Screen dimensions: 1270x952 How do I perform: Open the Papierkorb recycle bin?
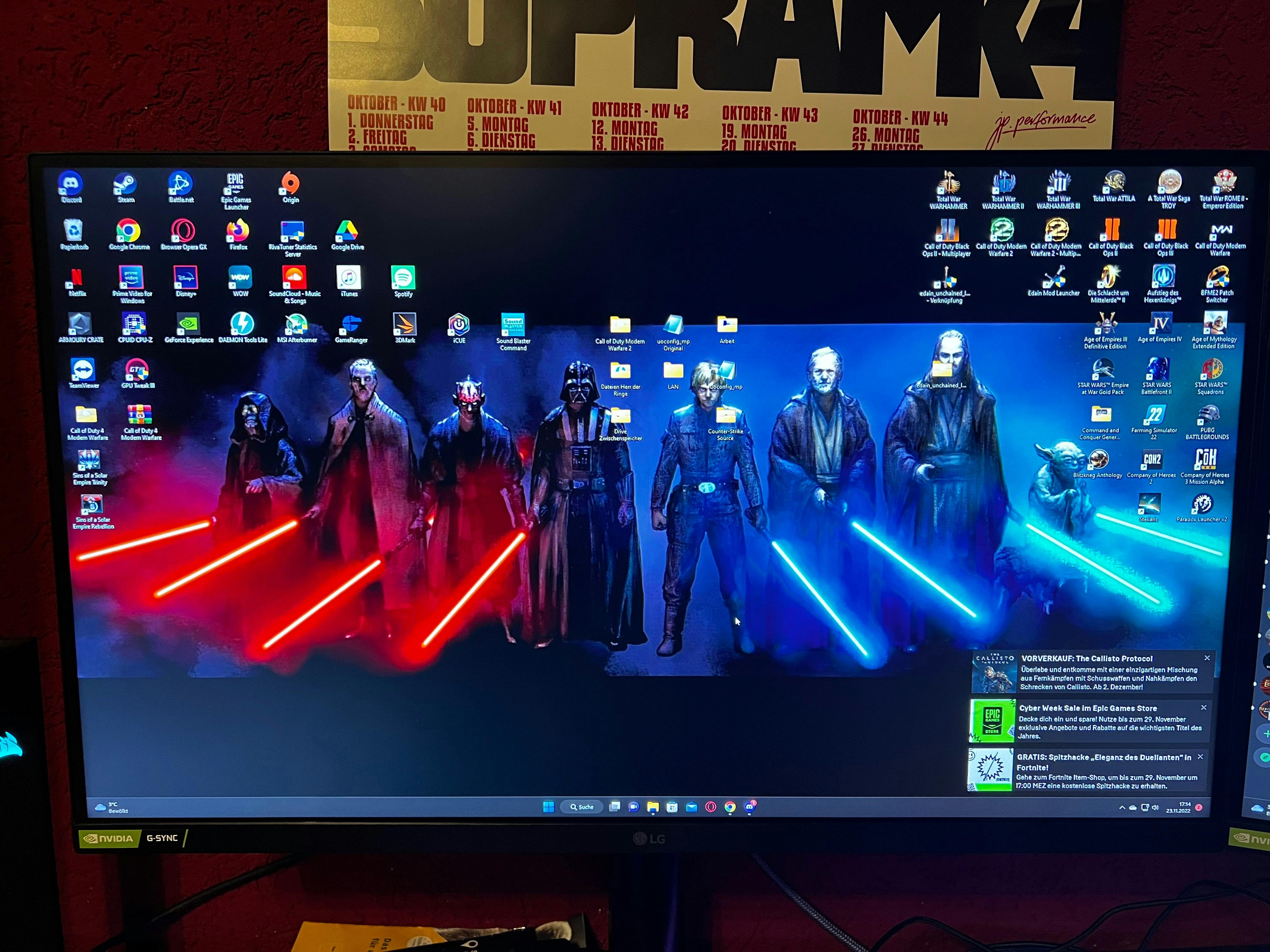pyautogui.click(x=74, y=235)
